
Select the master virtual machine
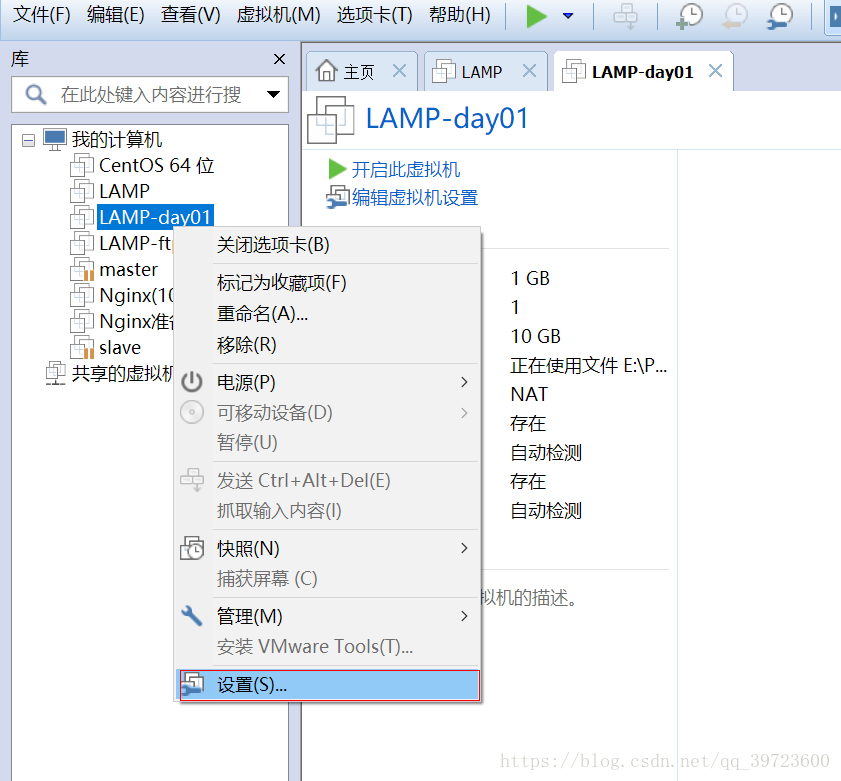pyautogui.click(x=129, y=269)
